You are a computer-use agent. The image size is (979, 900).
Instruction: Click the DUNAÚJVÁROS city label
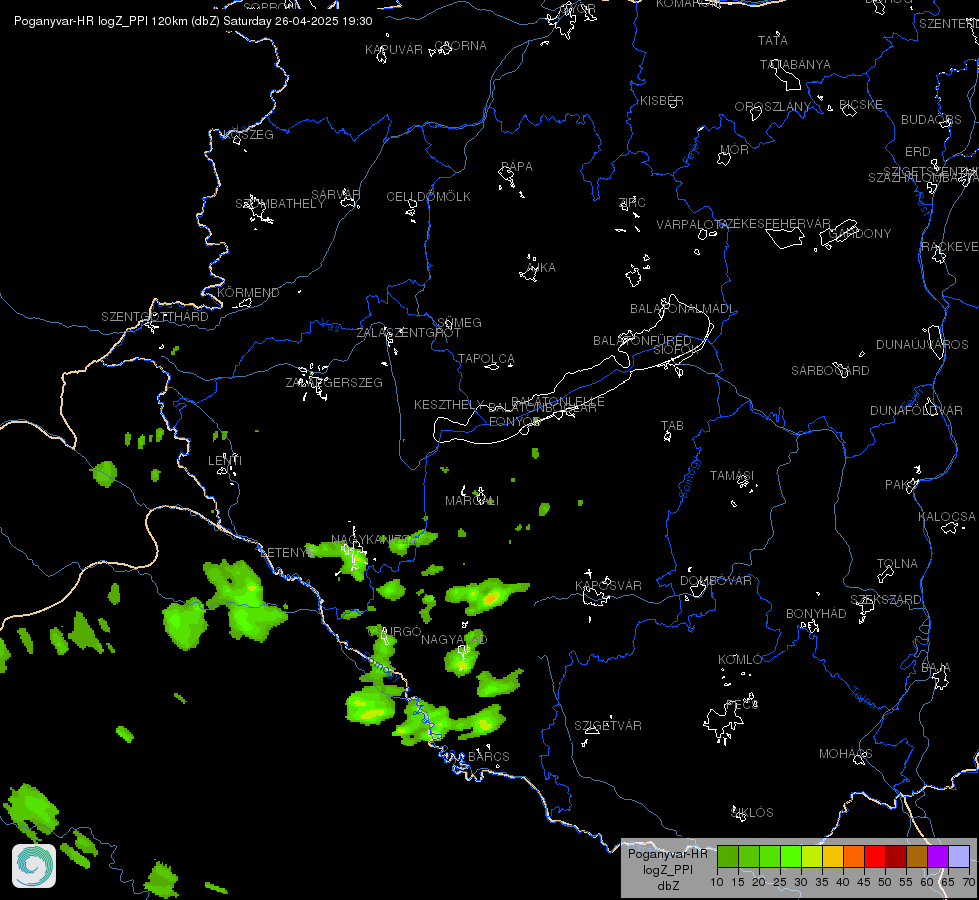click(x=922, y=344)
